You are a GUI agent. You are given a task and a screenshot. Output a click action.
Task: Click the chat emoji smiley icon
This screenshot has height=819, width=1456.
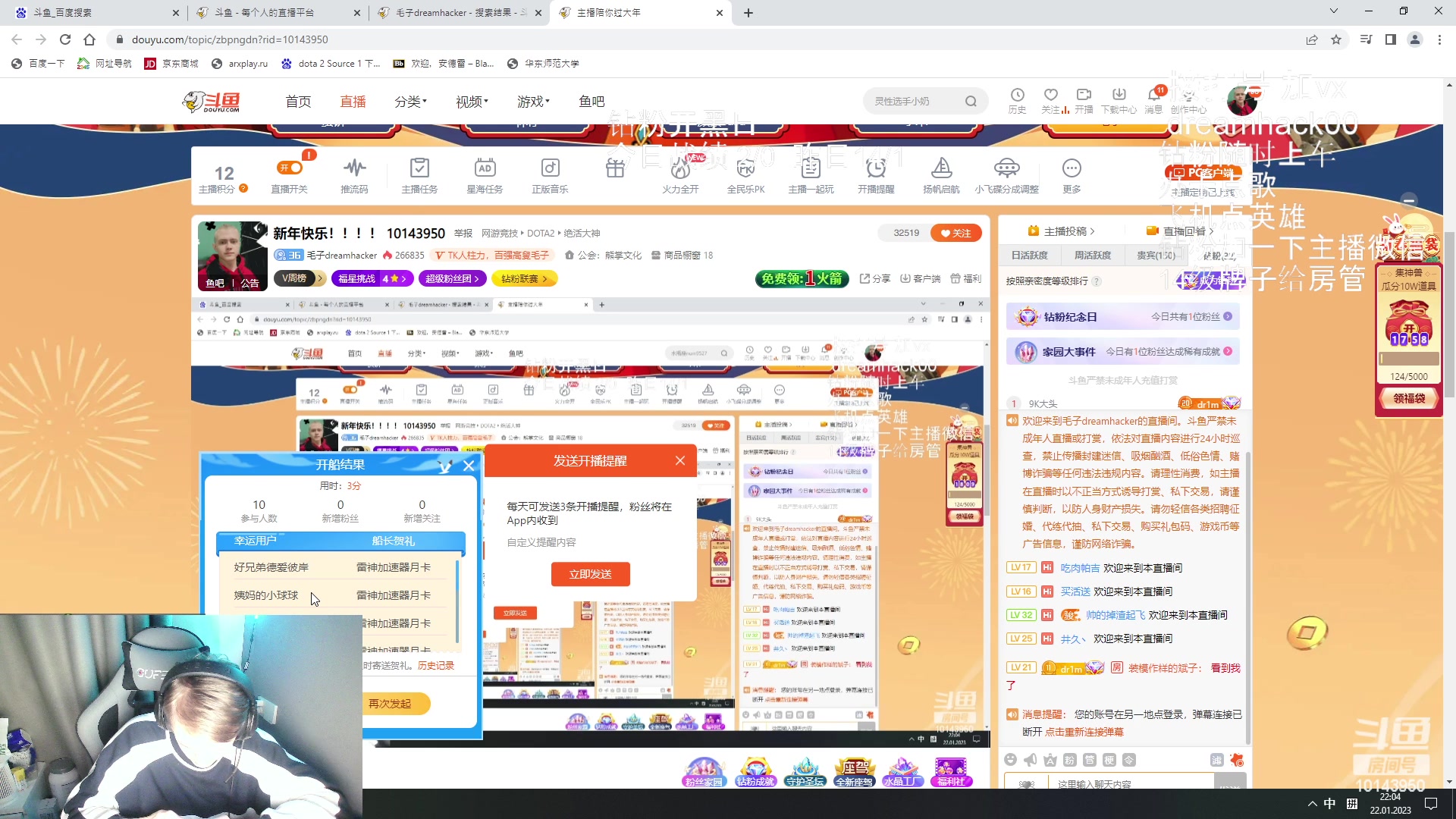pyautogui.click(x=1010, y=760)
